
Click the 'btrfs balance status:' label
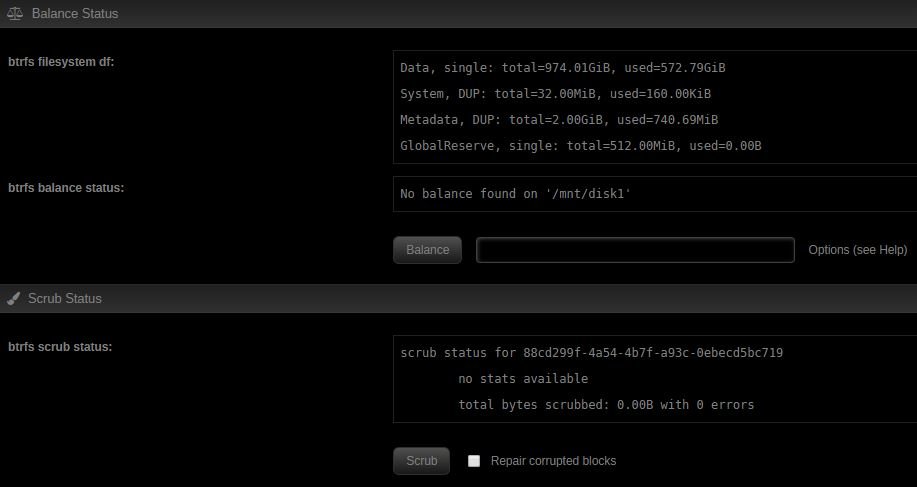pyautogui.click(x=66, y=188)
